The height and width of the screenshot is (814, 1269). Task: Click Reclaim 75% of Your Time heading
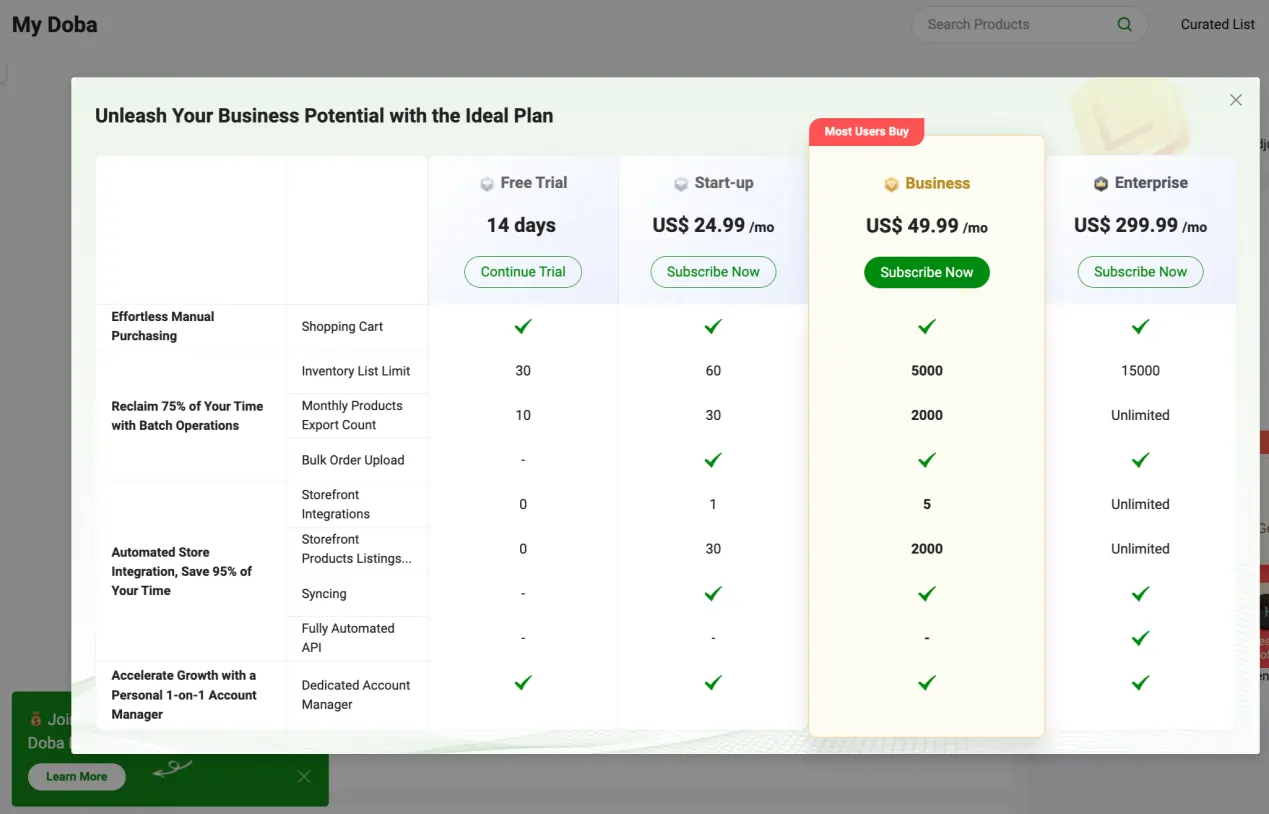(187, 416)
